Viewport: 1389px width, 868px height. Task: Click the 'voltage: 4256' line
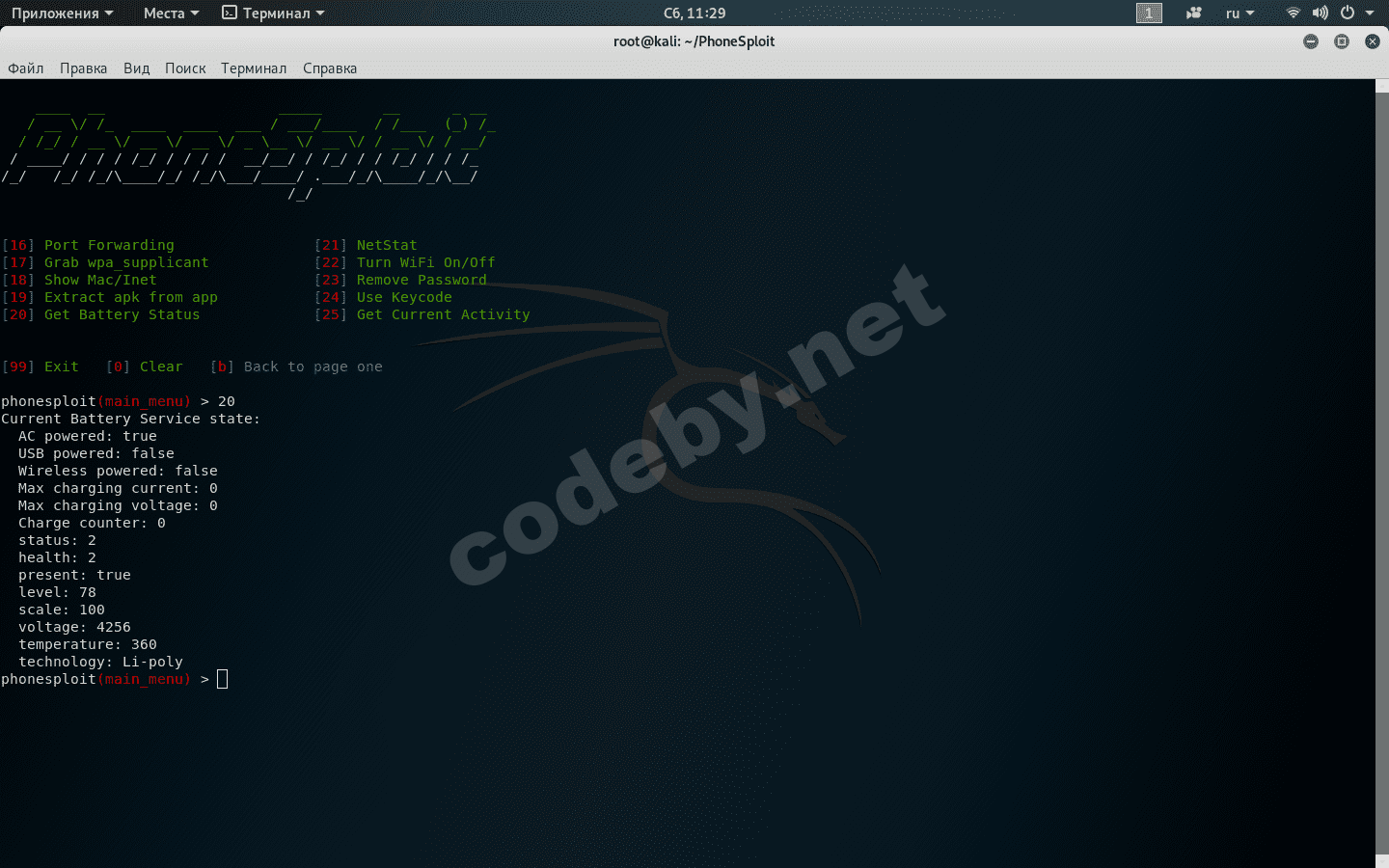point(74,627)
